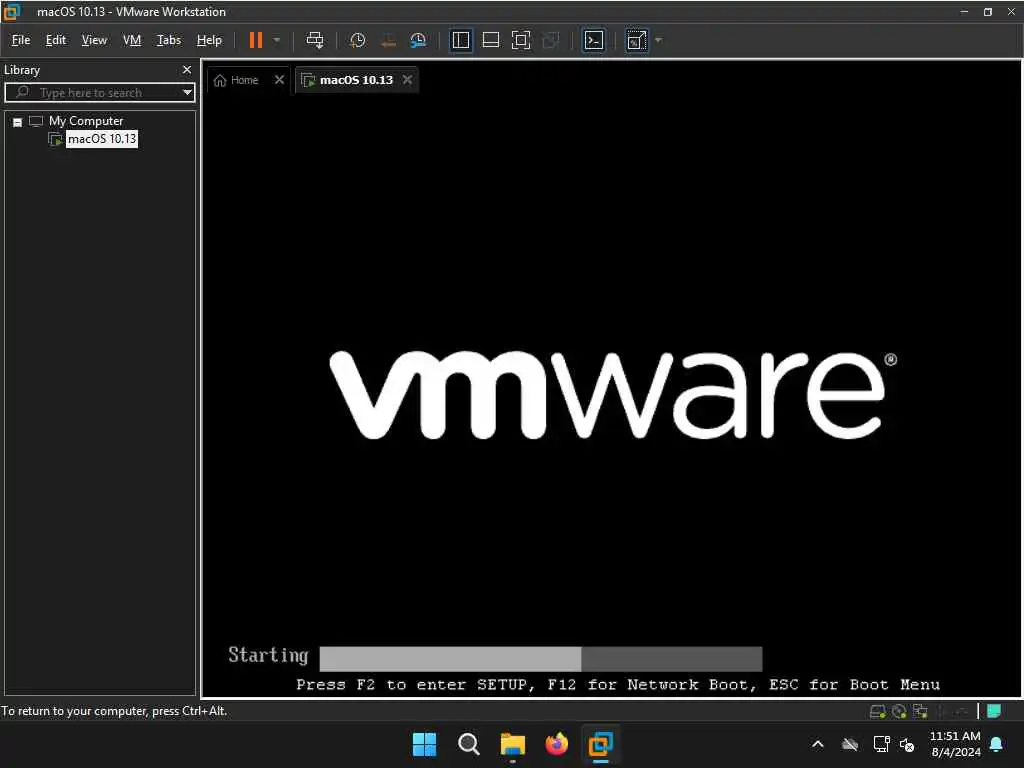The height and width of the screenshot is (768, 1024).
Task: Click the green message log icon
Action: click(x=994, y=711)
